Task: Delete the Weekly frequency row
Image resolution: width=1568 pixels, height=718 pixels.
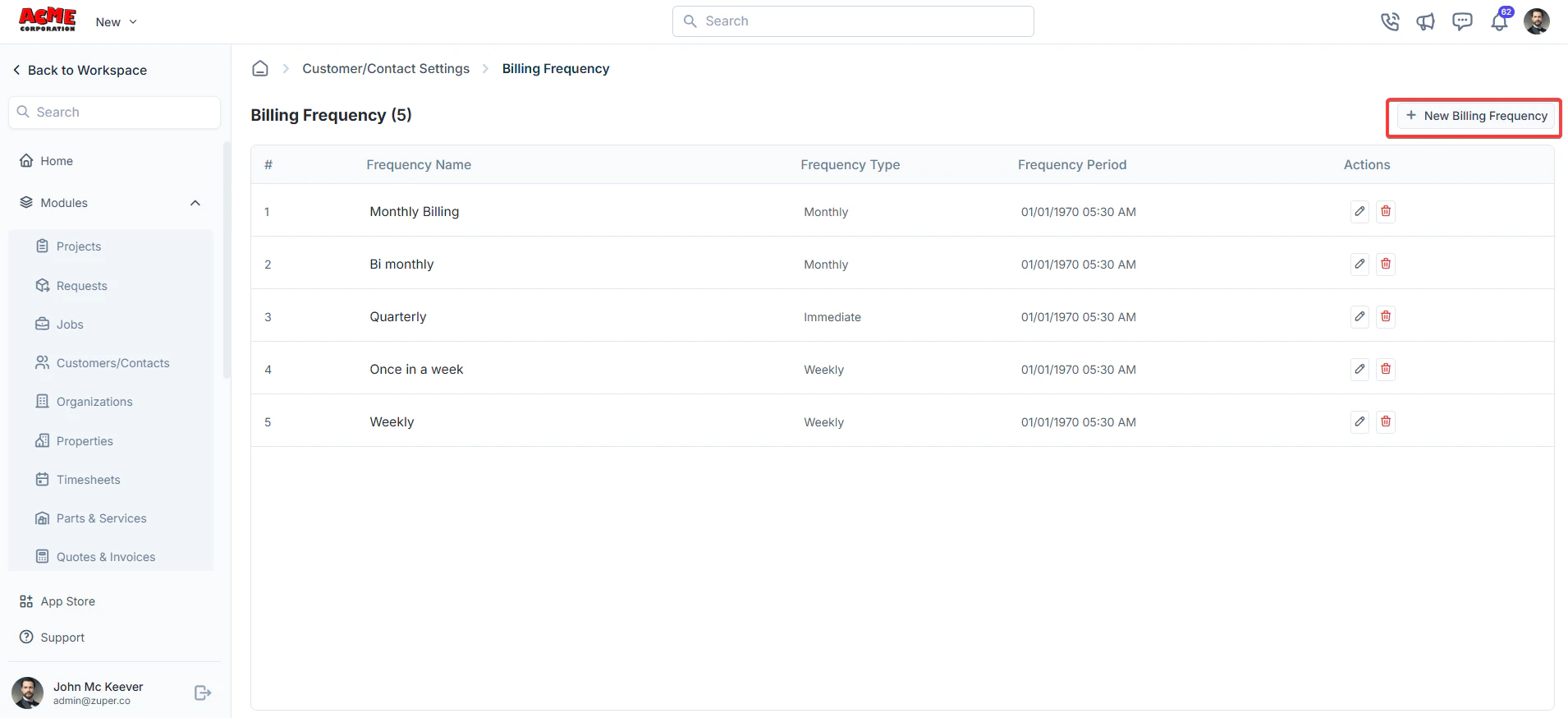Action: click(1386, 421)
